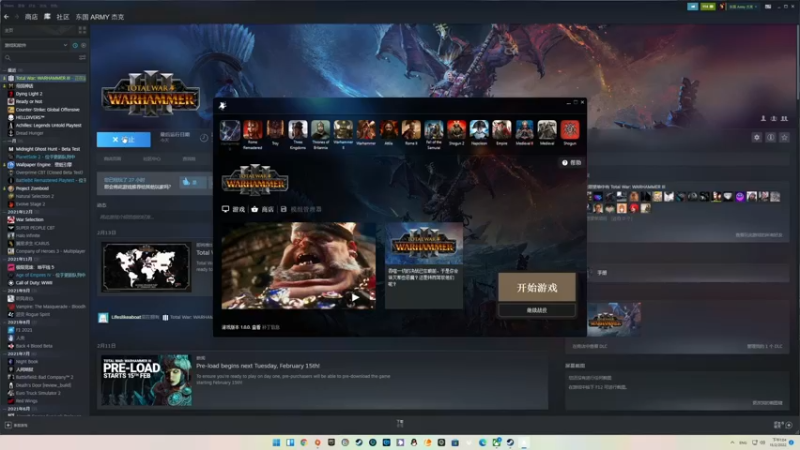Toggle favorite star on Steam game page
This screenshot has width=800, height=450.
pos(785,137)
